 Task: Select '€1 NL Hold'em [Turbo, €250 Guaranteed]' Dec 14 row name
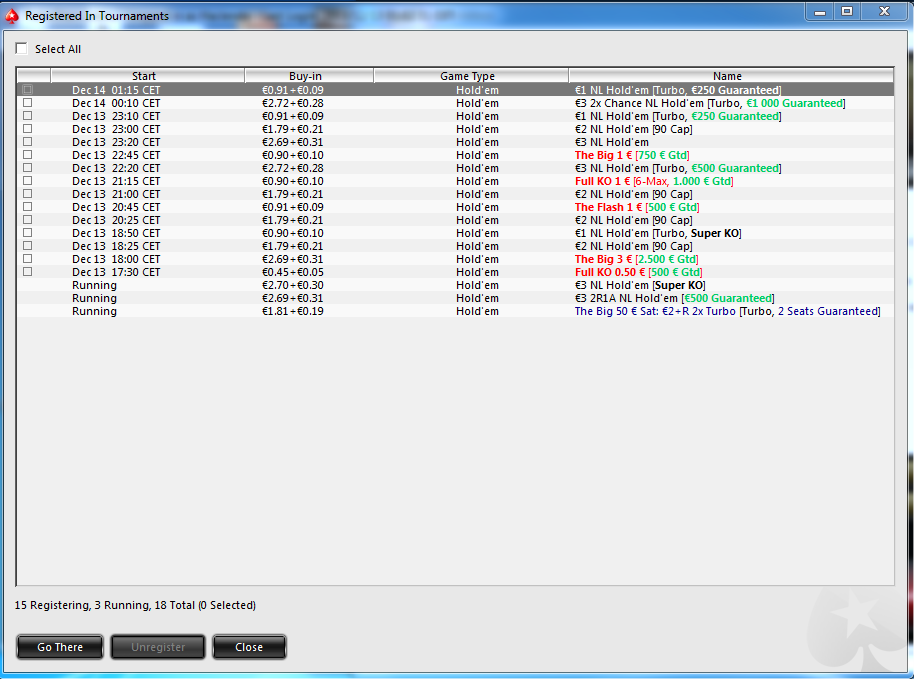click(678, 90)
